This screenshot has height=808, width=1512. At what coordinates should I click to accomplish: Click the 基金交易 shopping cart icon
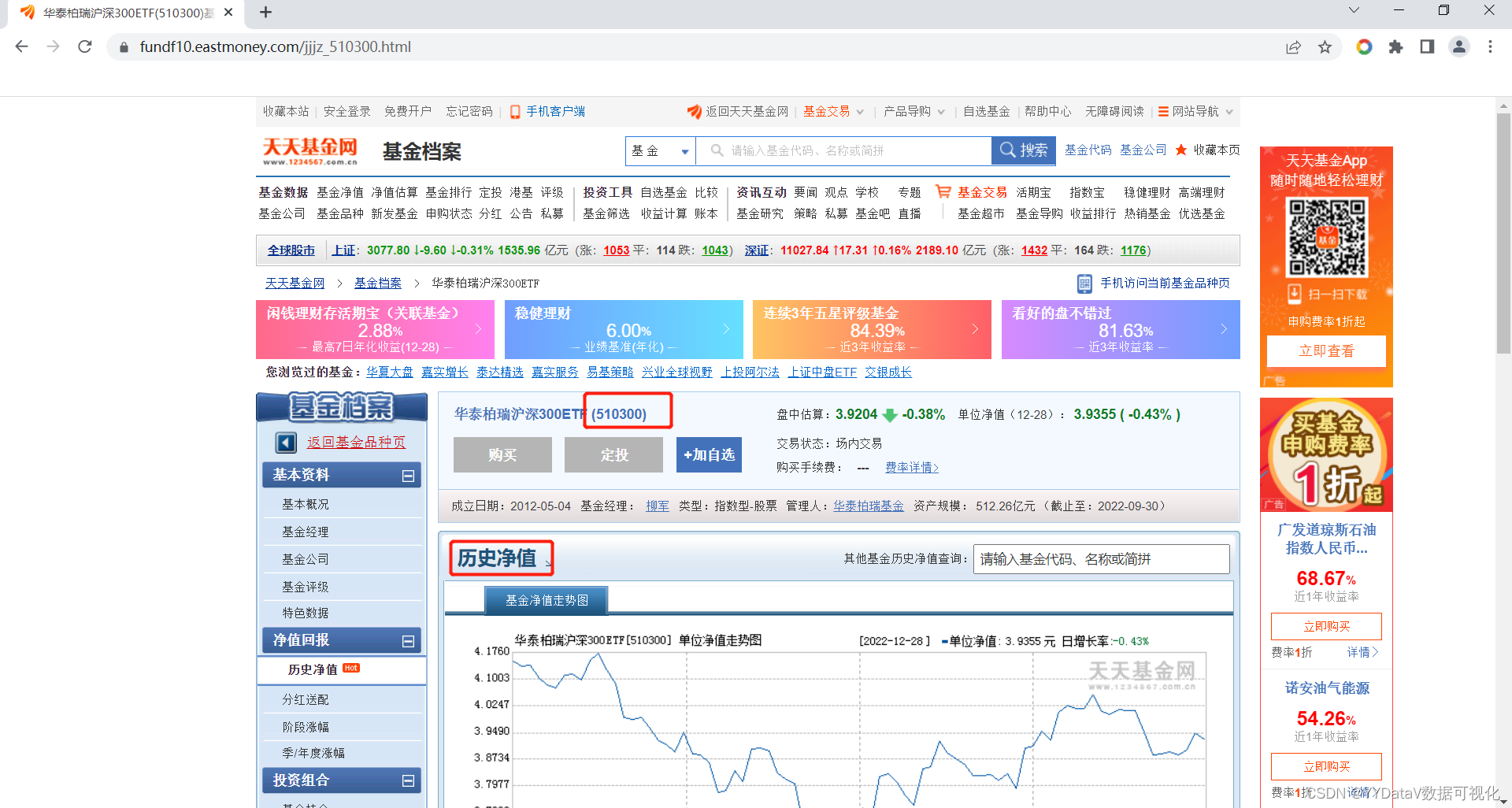coord(943,191)
